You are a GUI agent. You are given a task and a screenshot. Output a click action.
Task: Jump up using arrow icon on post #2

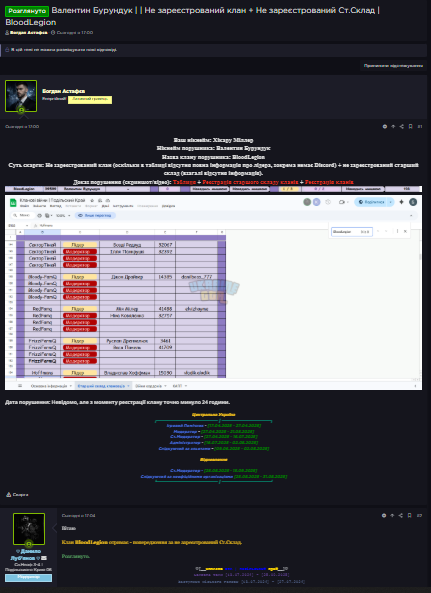[x=392, y=515]
